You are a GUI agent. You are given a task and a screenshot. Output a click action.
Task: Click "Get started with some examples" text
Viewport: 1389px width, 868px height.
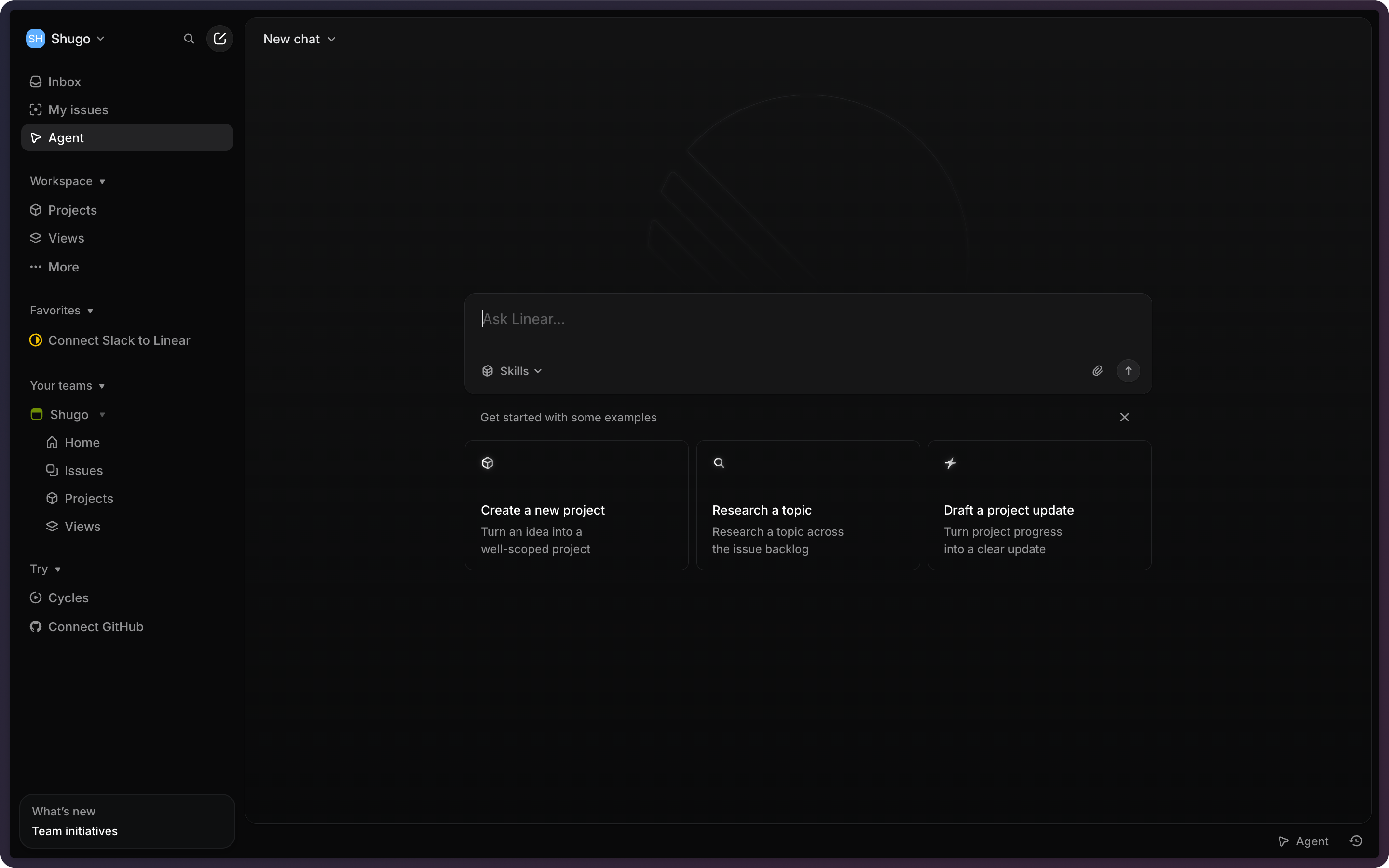[568, 417]
